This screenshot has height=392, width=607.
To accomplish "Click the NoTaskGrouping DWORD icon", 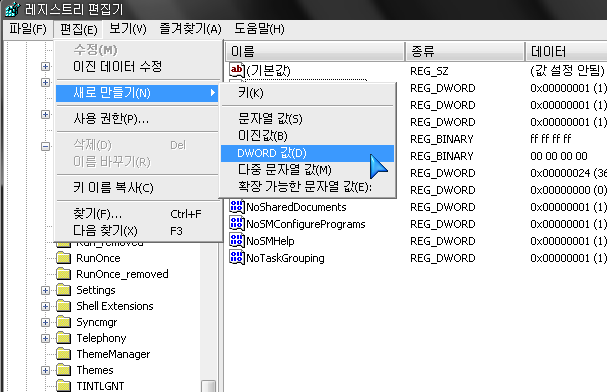I will tap(237, 258).
